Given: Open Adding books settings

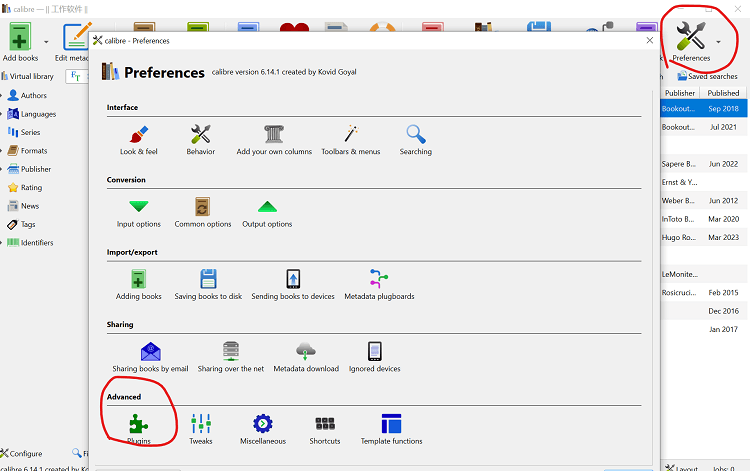Looking at the screenshot, I should click(139, 285).
